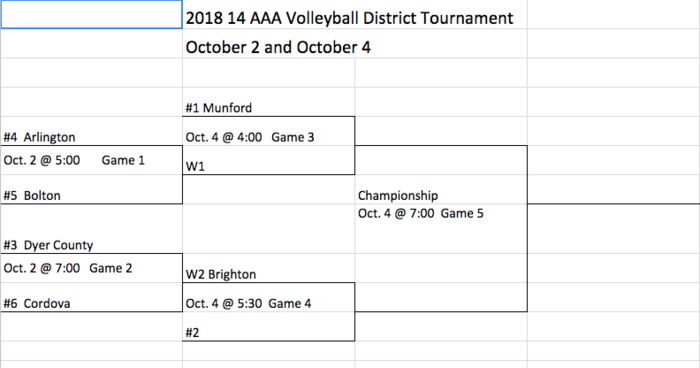Select the W1 cell
The width and height of the screenshot is (700, 368).
pos(268,160)
